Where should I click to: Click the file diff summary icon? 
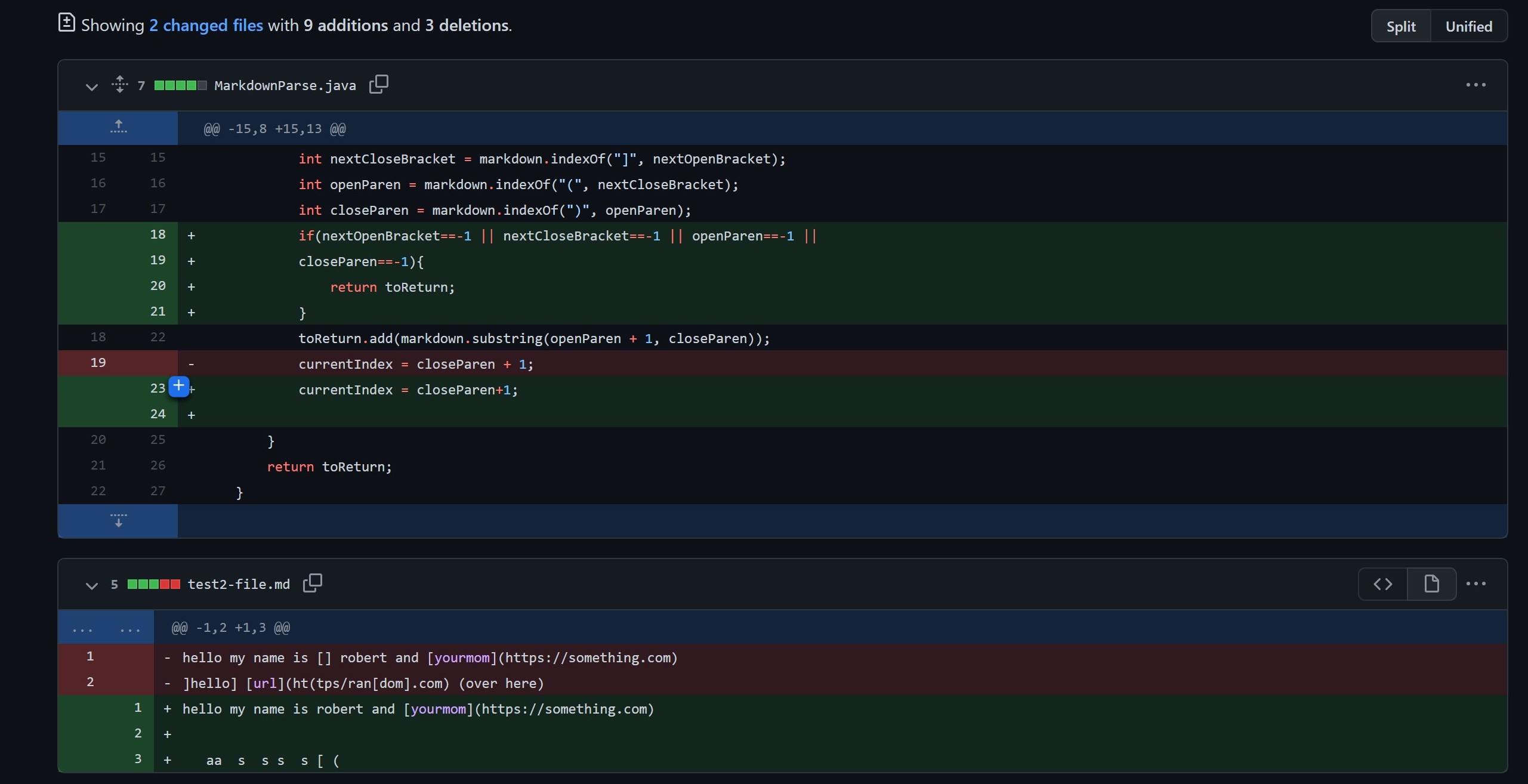coord(66,23)
